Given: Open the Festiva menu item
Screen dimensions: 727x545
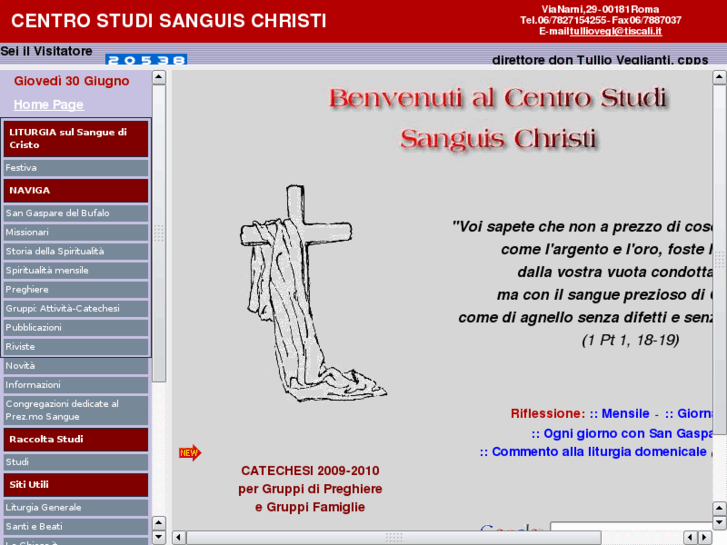Looking at the screenshot, I should 76,168.
